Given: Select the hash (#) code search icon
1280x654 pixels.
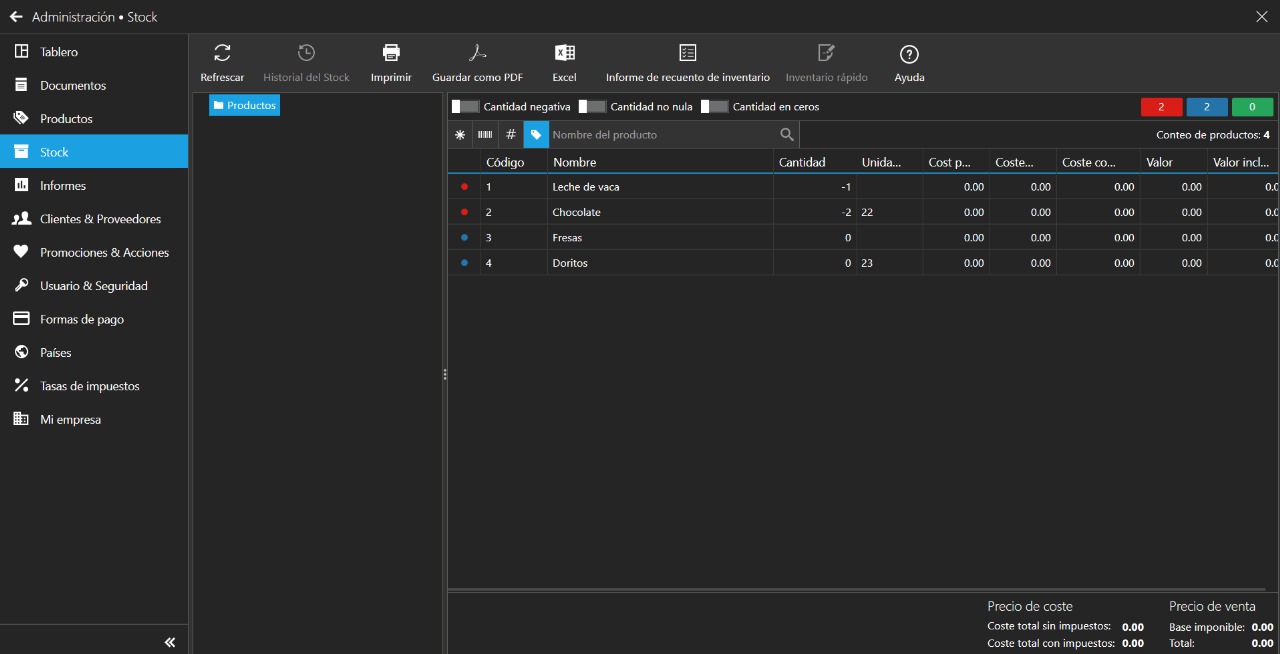Looking at the screenshot, I should (x=510, y=135).
